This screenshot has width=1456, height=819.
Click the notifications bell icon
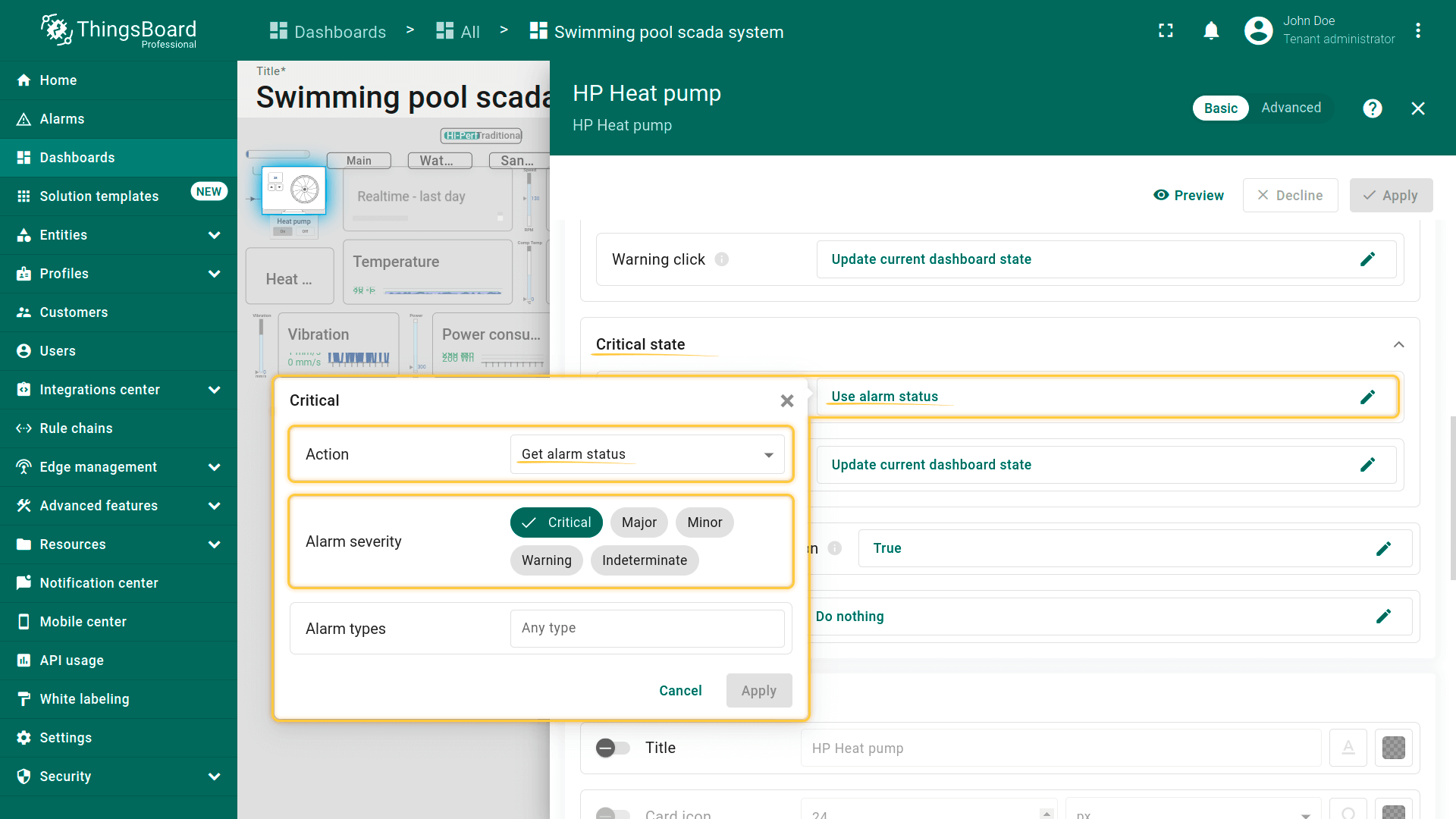[1211, 30]
